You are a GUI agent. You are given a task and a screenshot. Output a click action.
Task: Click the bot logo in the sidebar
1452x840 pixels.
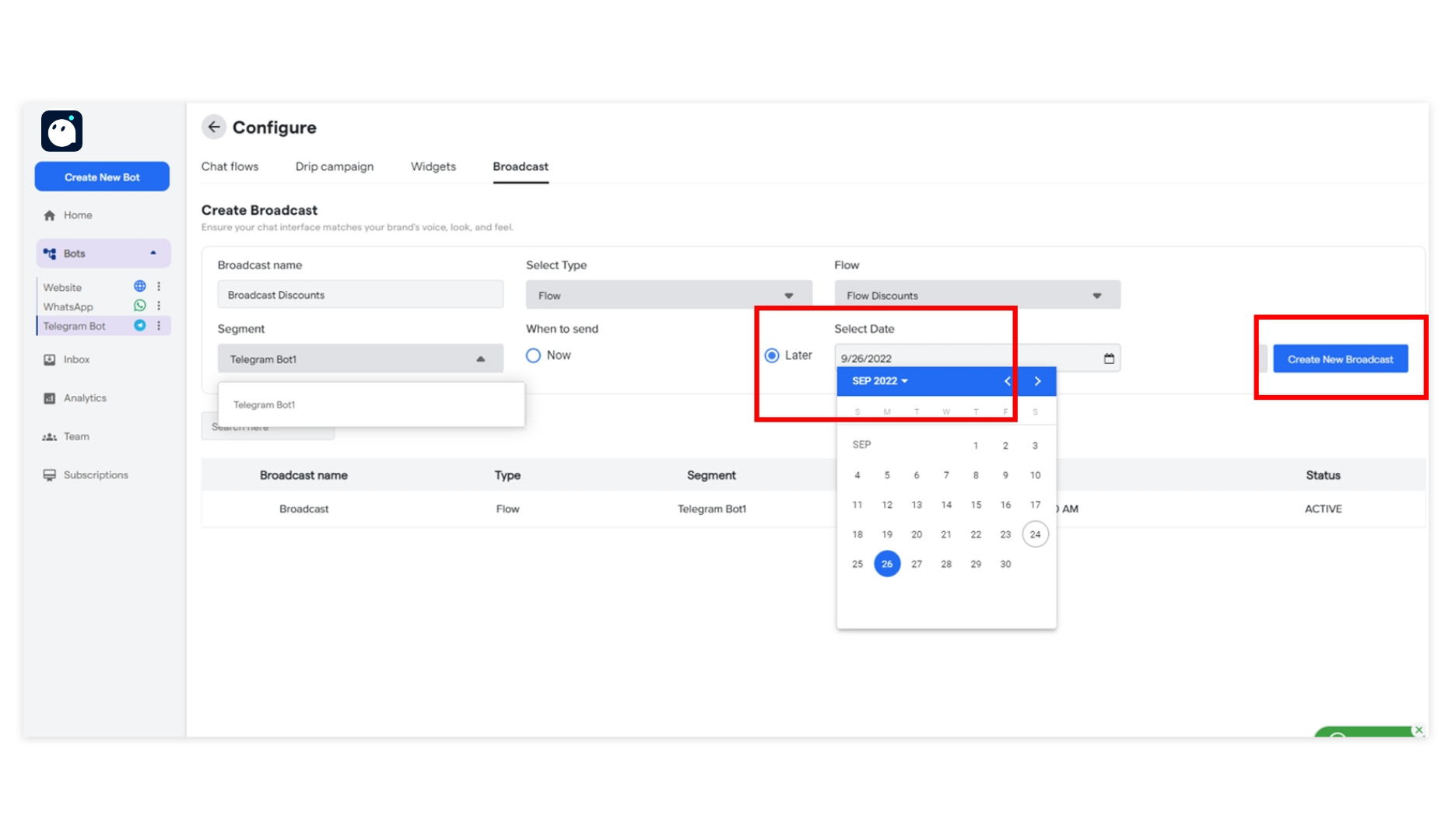pos(61,131)
